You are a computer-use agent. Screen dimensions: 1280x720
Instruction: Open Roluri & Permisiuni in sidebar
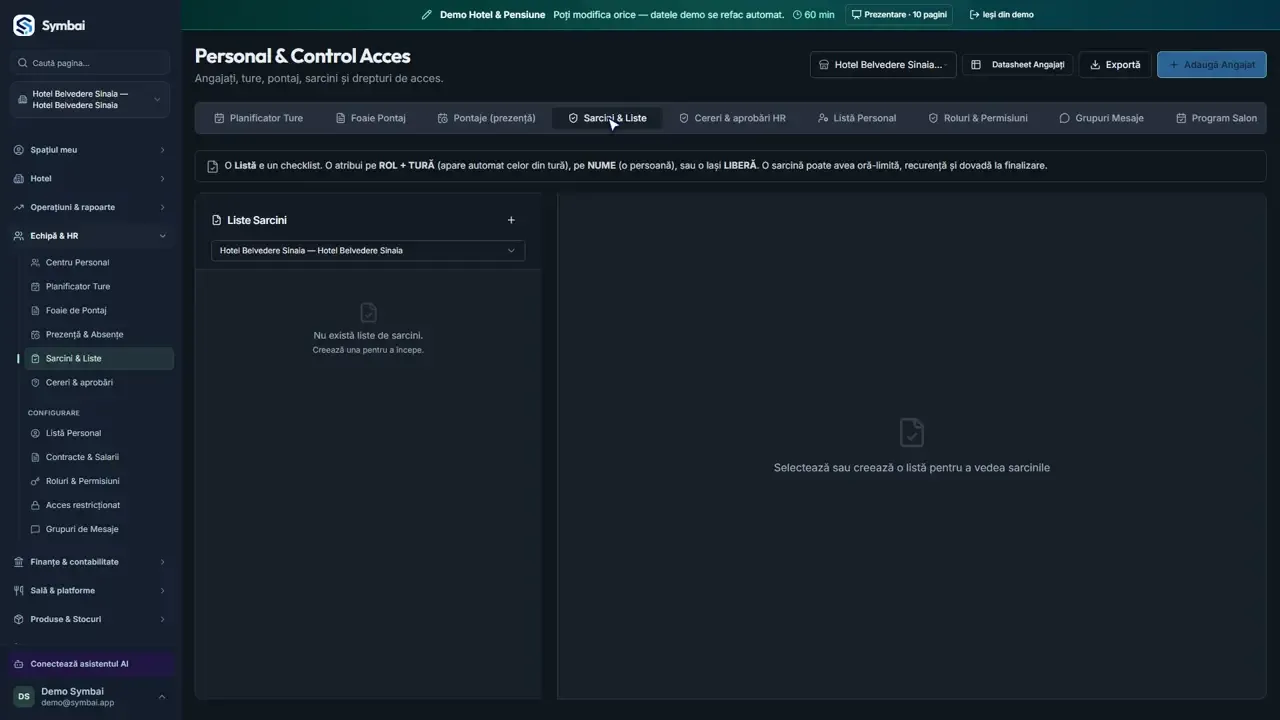click(x=99, y=481)
